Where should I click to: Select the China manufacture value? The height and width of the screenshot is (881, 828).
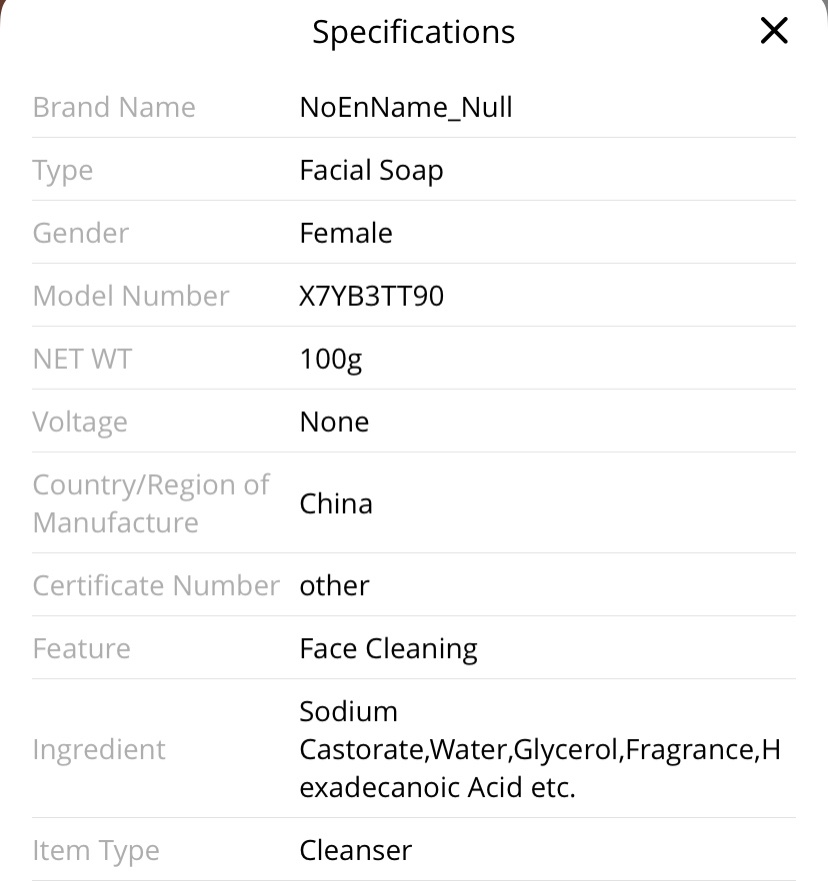[x=336, y=503]
